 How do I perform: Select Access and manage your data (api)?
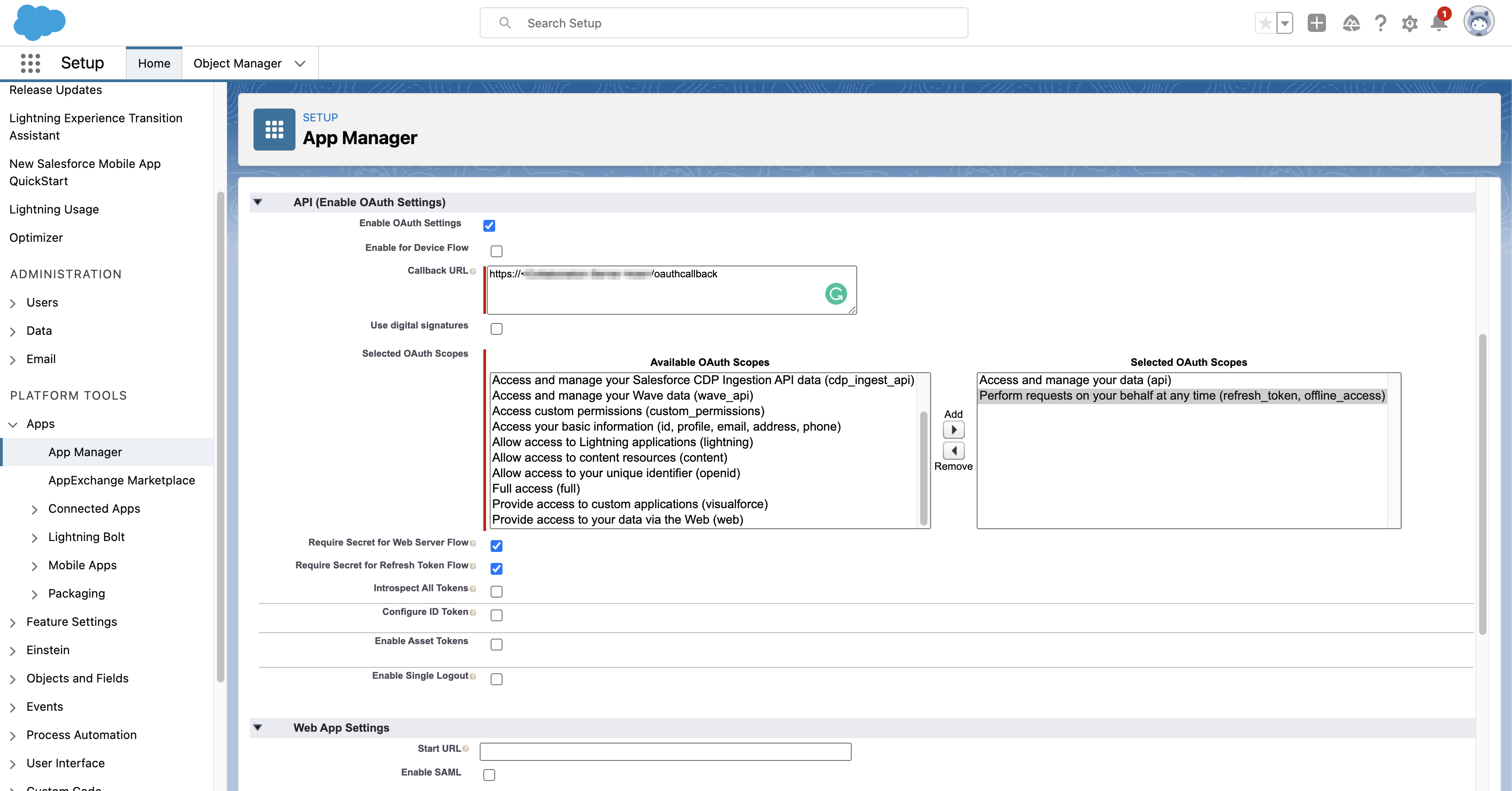pyautogui.click(x=1075, y=380)
